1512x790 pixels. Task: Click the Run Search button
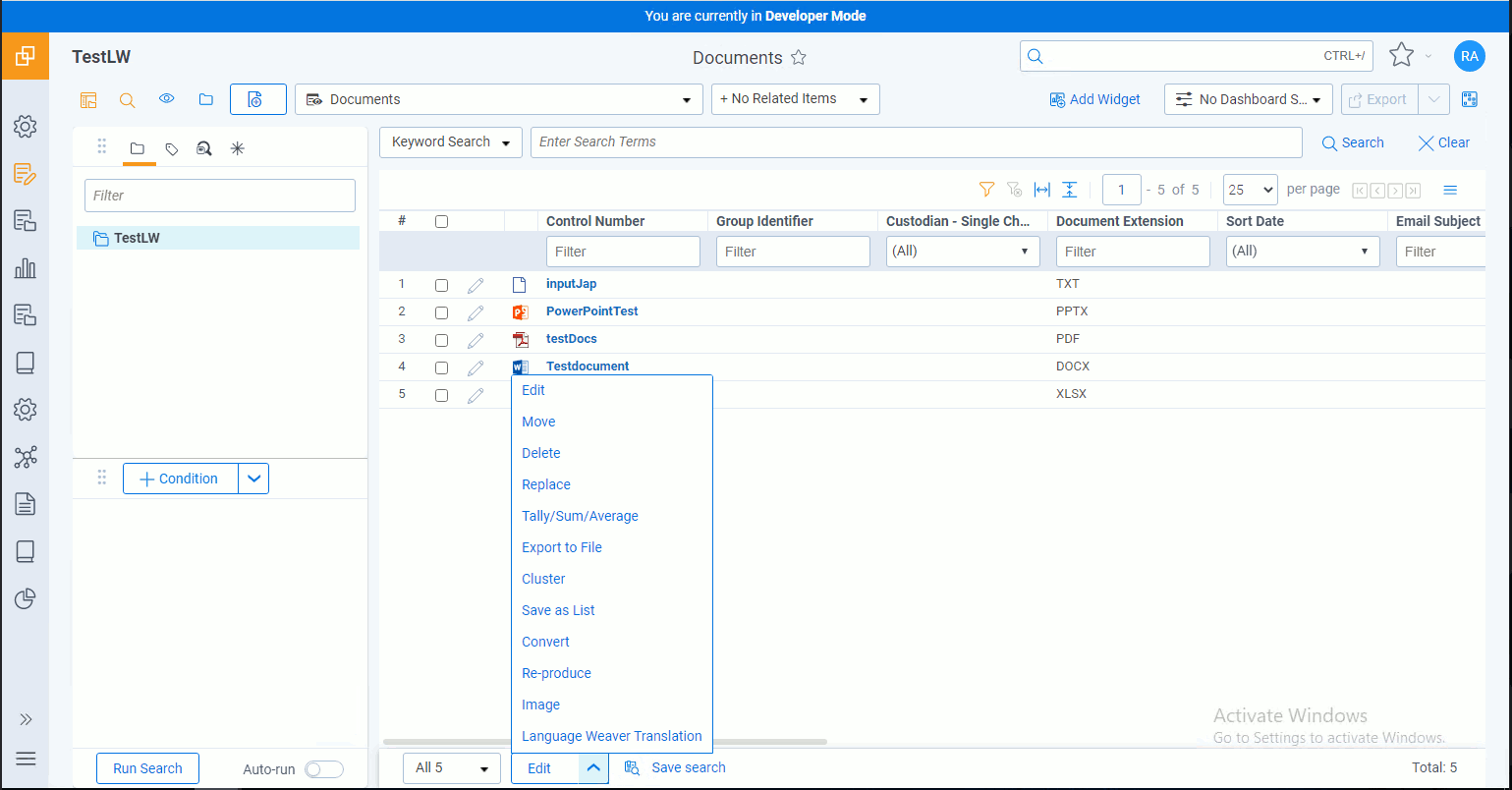[x=147, y=768]
